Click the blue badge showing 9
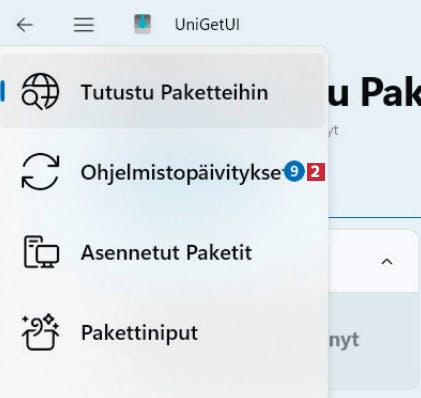 [x=294, y=171]
